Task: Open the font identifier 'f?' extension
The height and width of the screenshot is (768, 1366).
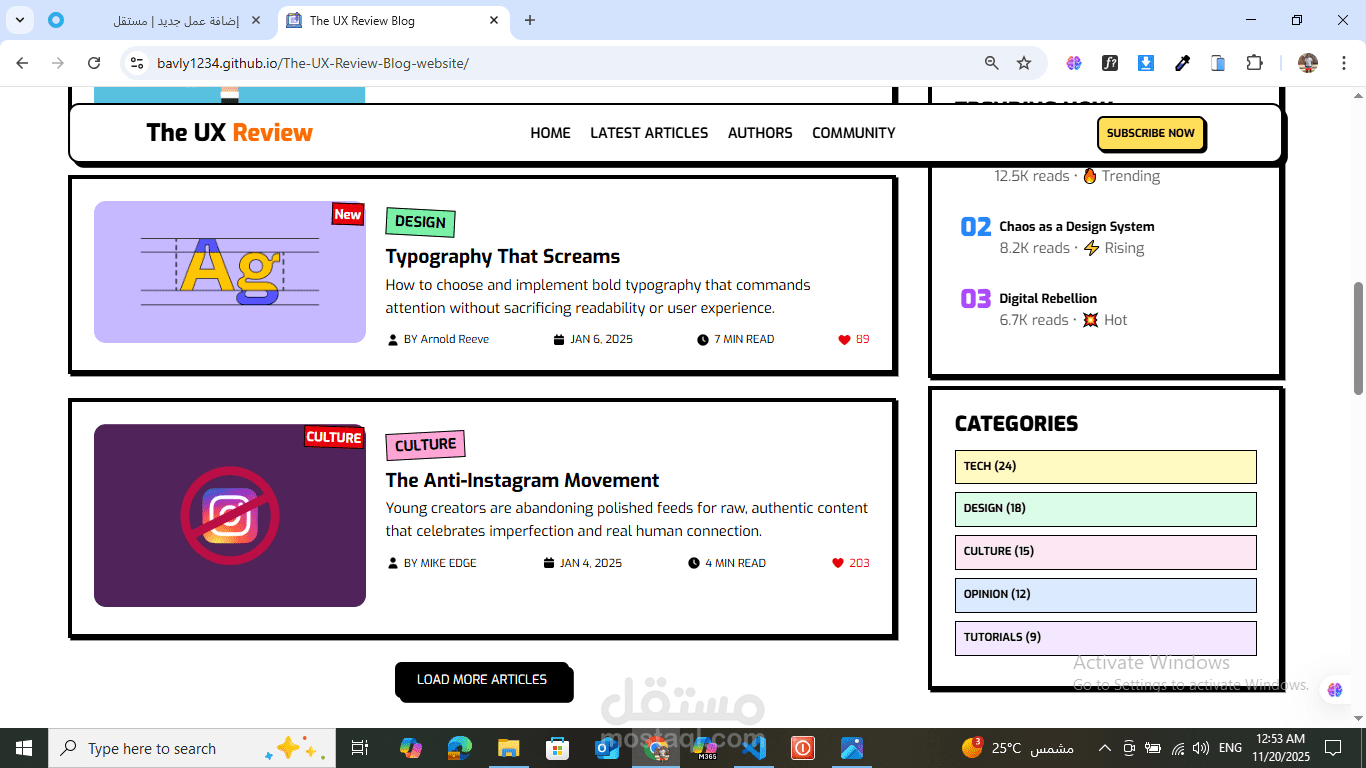Action: tap(1110, 63)
